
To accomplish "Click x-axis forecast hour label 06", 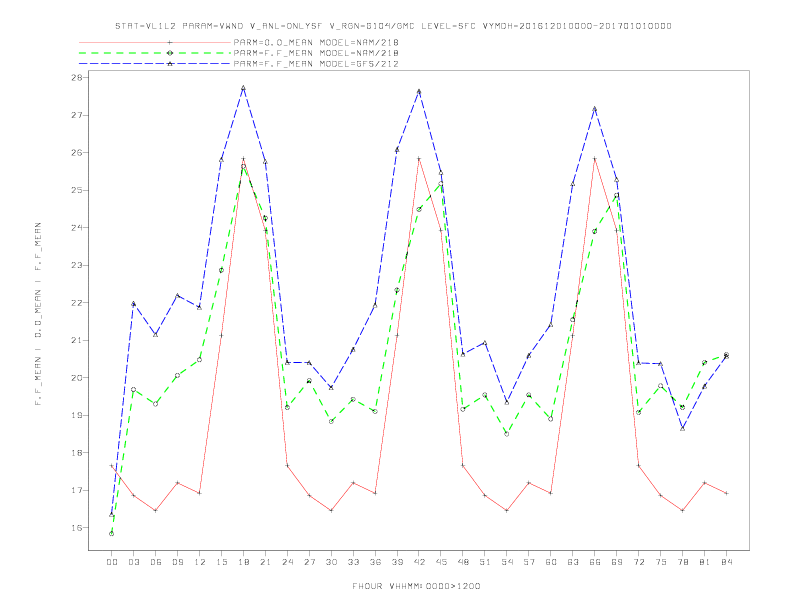I will (156, 562).
